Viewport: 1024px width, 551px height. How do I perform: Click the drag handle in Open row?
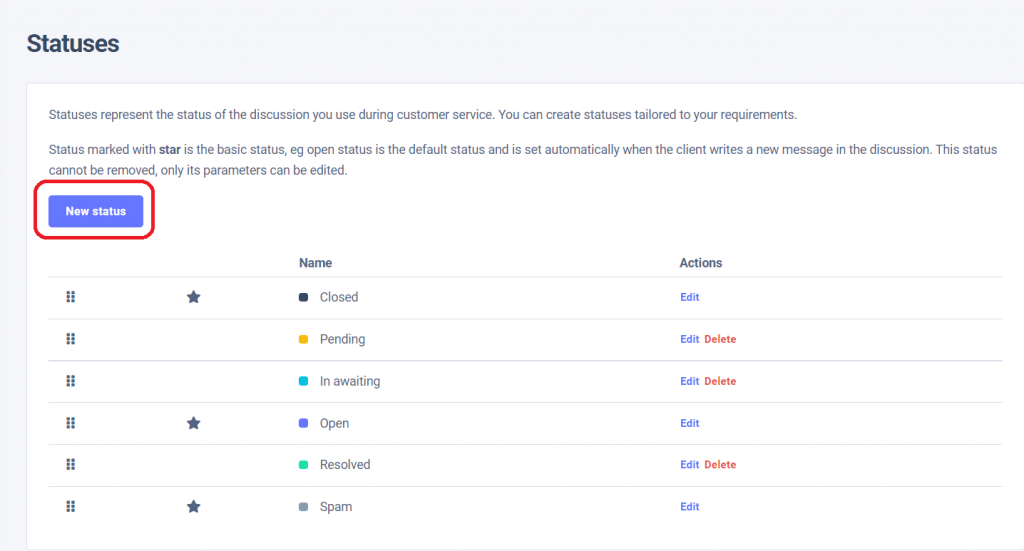tap(71, 423)
